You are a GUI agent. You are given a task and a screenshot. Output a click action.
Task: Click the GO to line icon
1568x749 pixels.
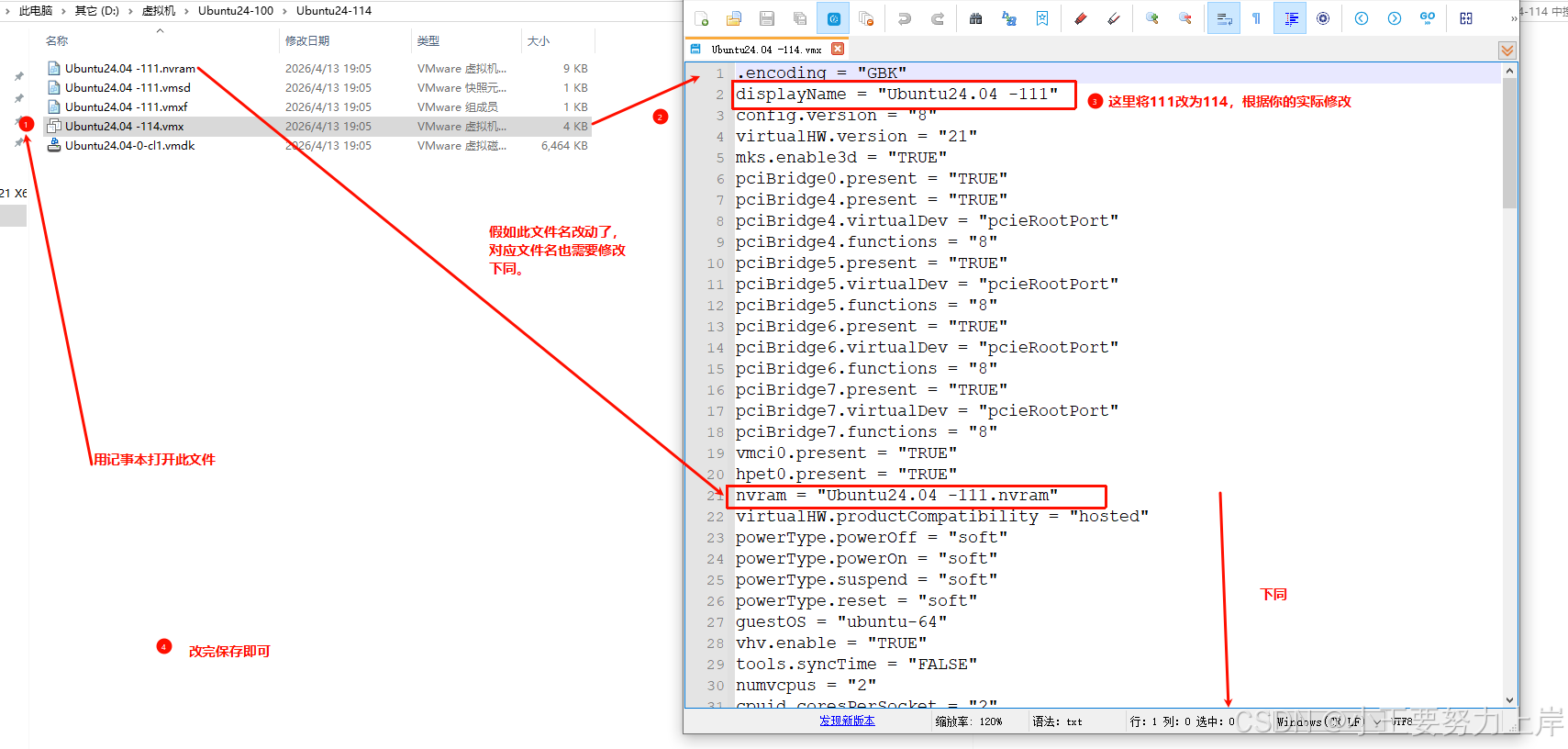point(1428,18)
